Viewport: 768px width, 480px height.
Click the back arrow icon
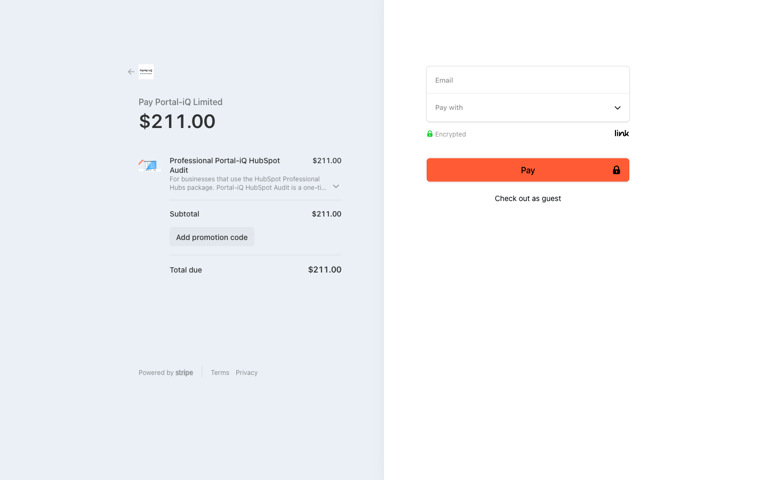(131, 72)
